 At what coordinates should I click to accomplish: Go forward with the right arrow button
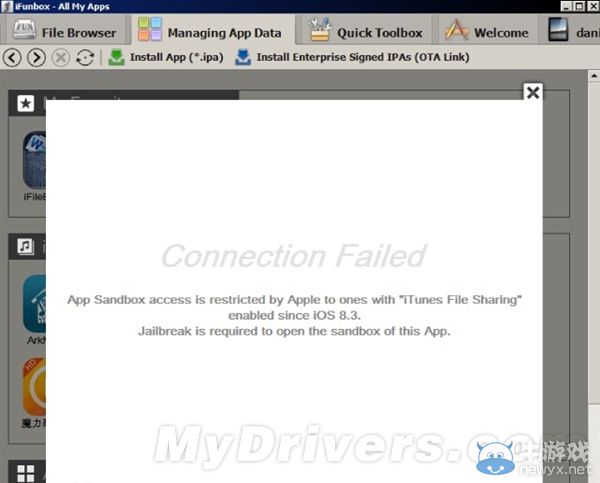click(x=36, y=58)
